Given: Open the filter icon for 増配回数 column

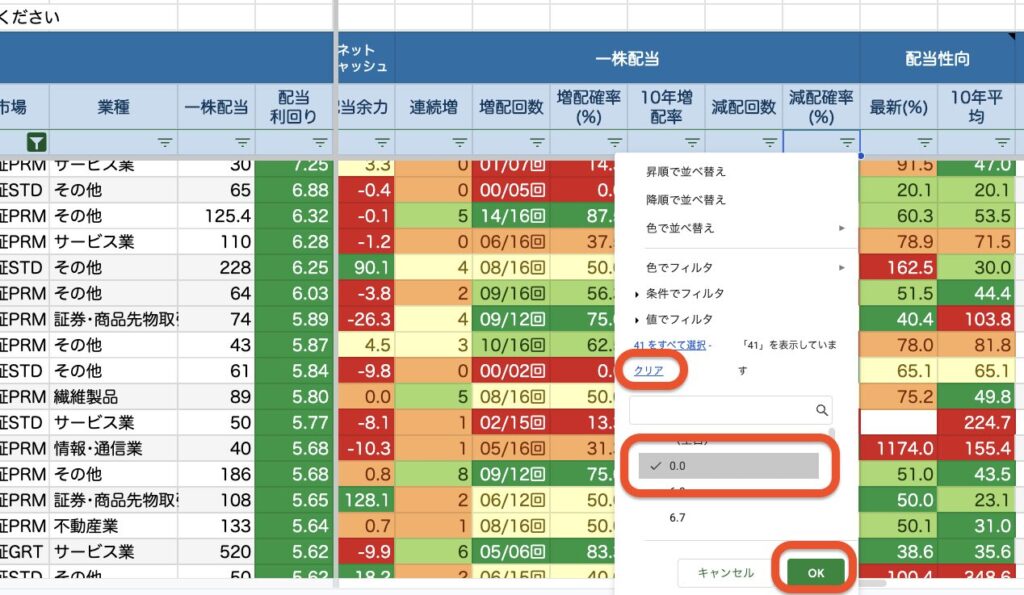Looking at the screenshot, I should tap(537, 143).
